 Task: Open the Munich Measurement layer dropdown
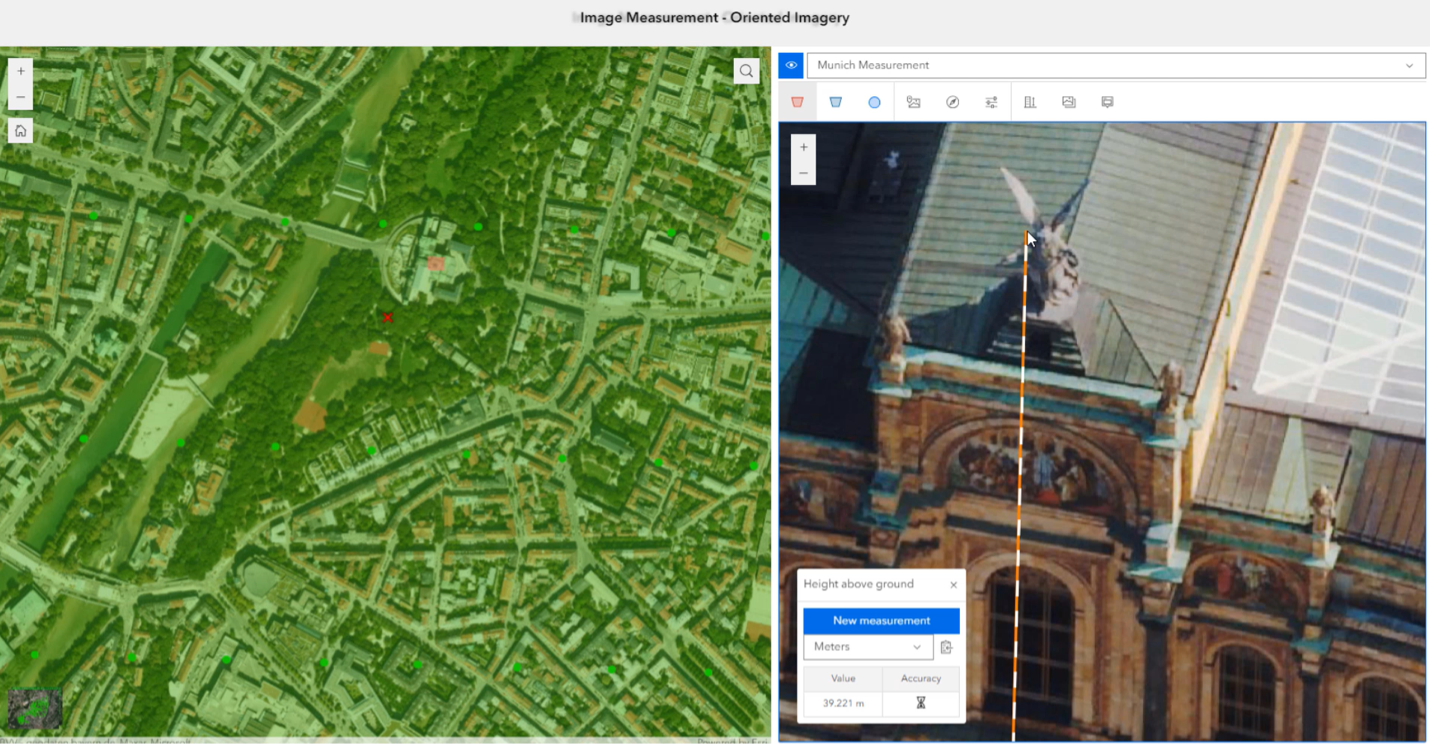(1116, 65)
